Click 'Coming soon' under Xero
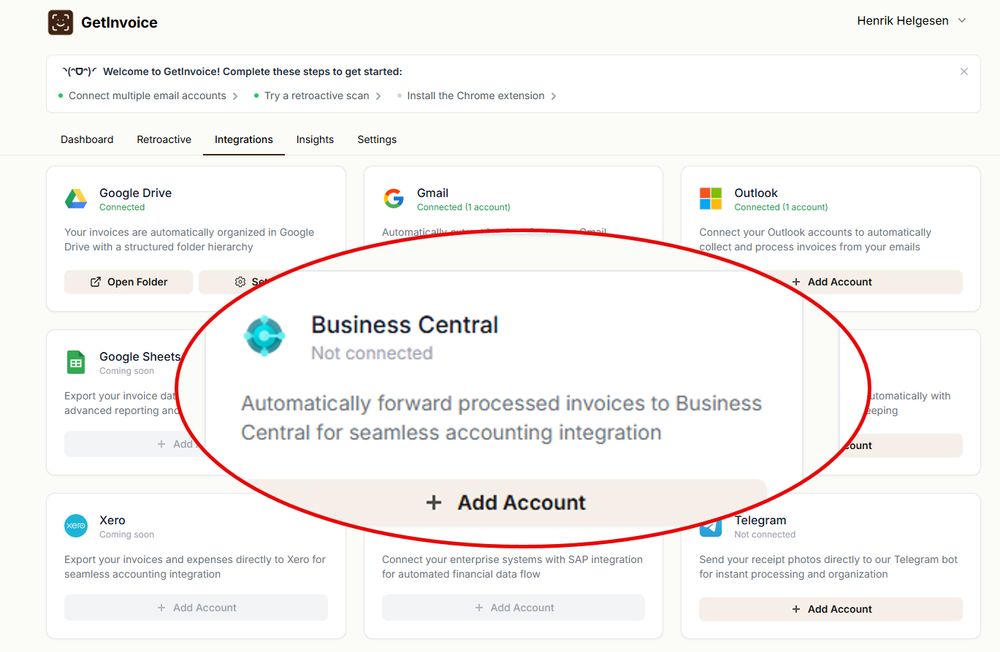Screen dimensions: 1000x652 click(126, 535)
